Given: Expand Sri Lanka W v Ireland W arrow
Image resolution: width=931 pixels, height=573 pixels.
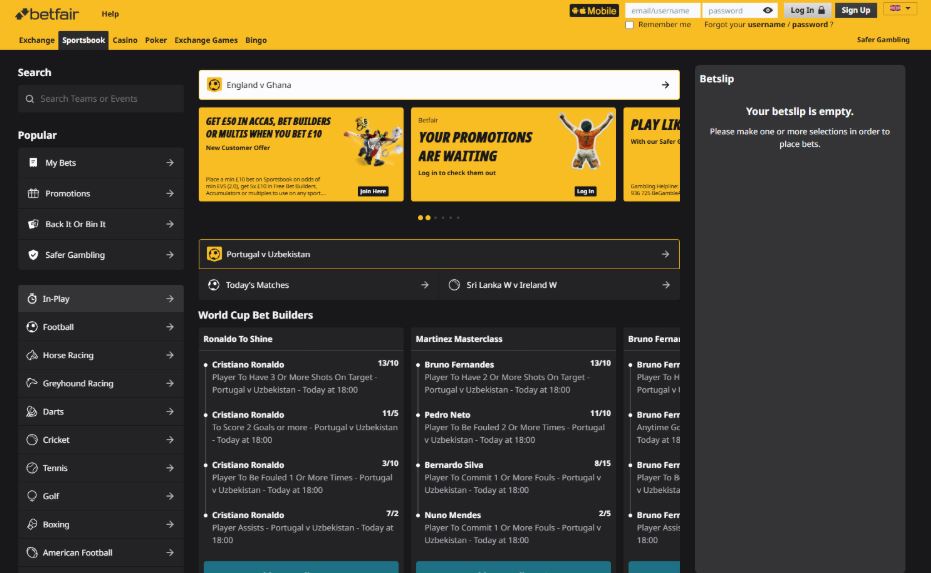Looking at the screenshot, I should point(666,285).
